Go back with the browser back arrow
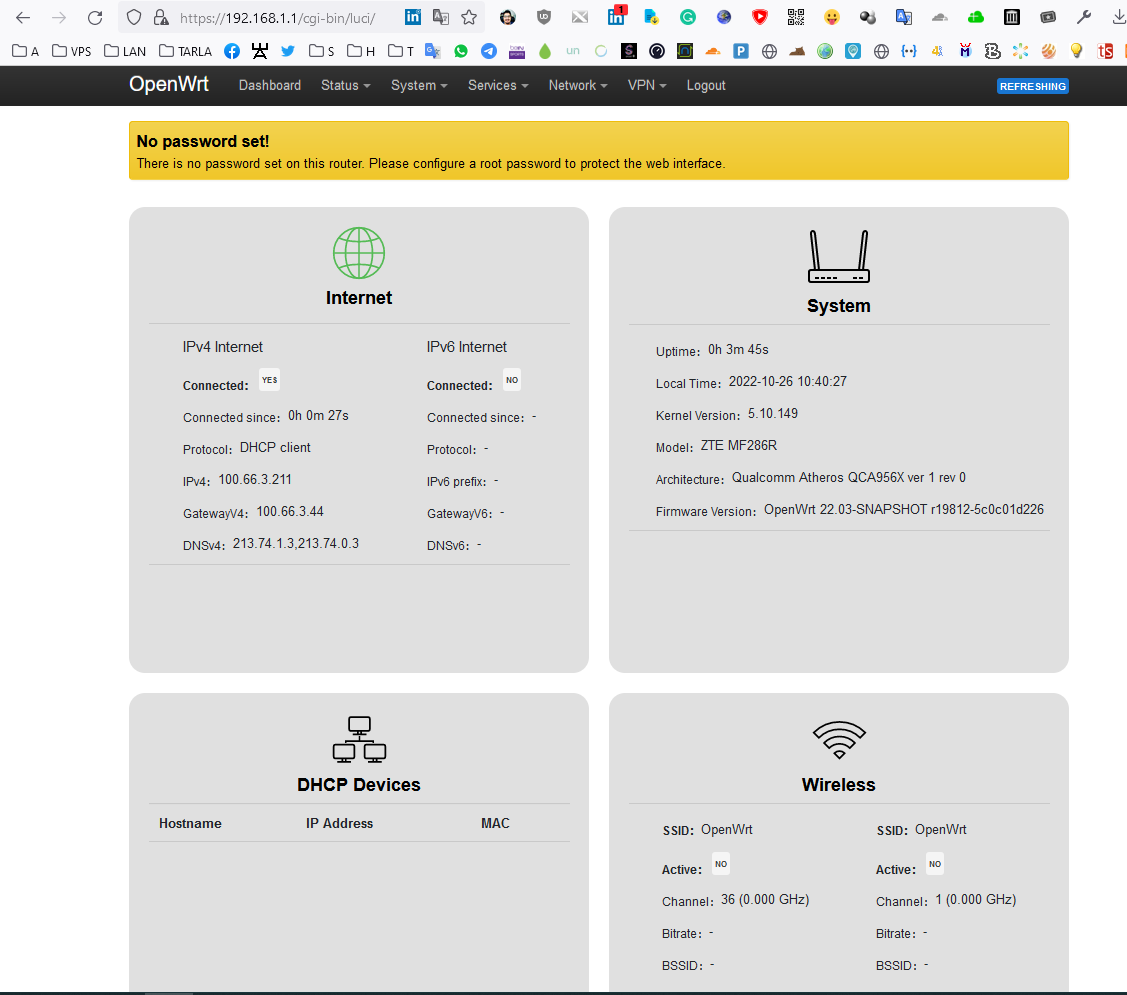This screenshot has width=1127, height=995. coord(23,18)
